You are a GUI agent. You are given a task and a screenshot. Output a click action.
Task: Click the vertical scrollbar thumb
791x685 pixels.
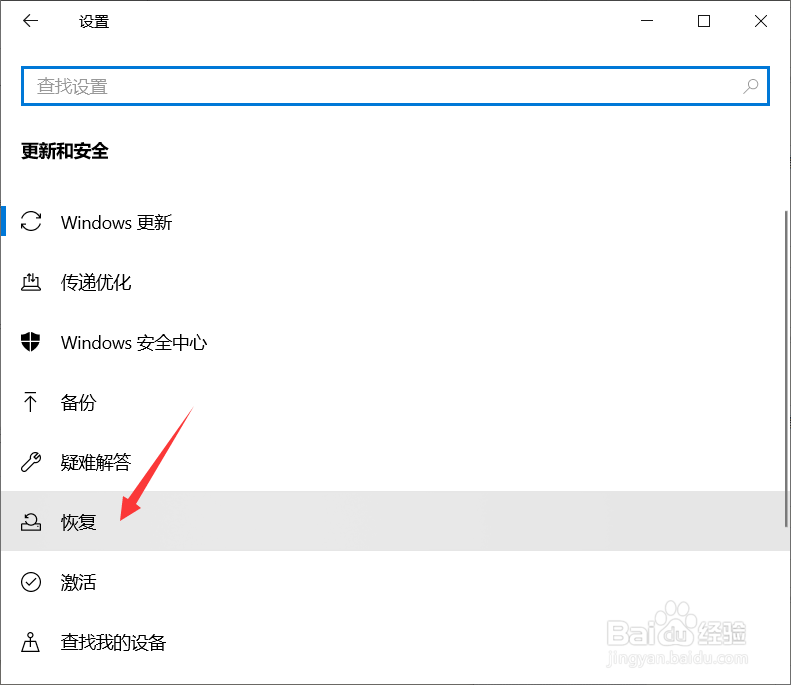pos(786,369)
